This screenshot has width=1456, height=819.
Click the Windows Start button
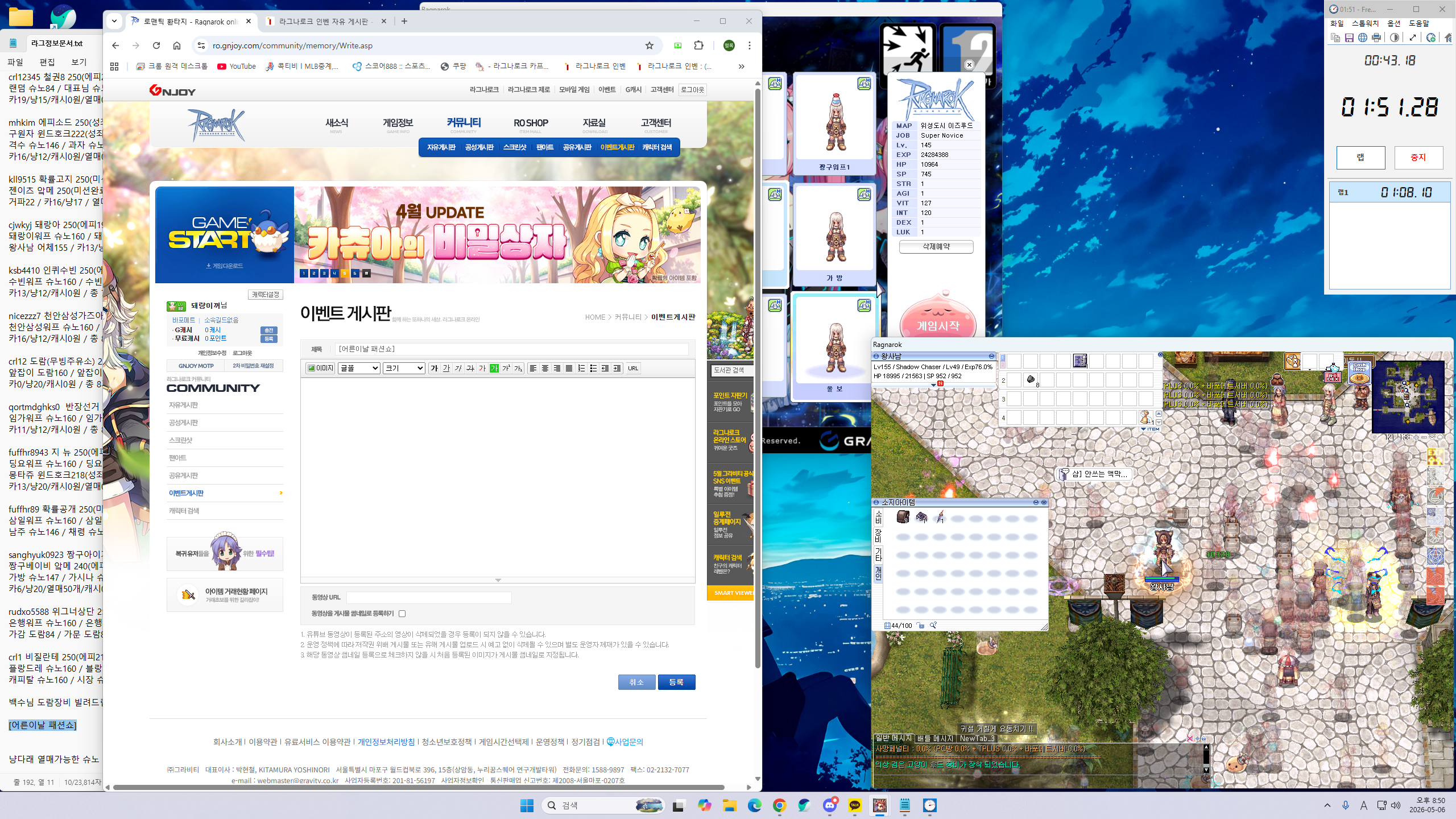pyautogui.click(x=527, y=805)
